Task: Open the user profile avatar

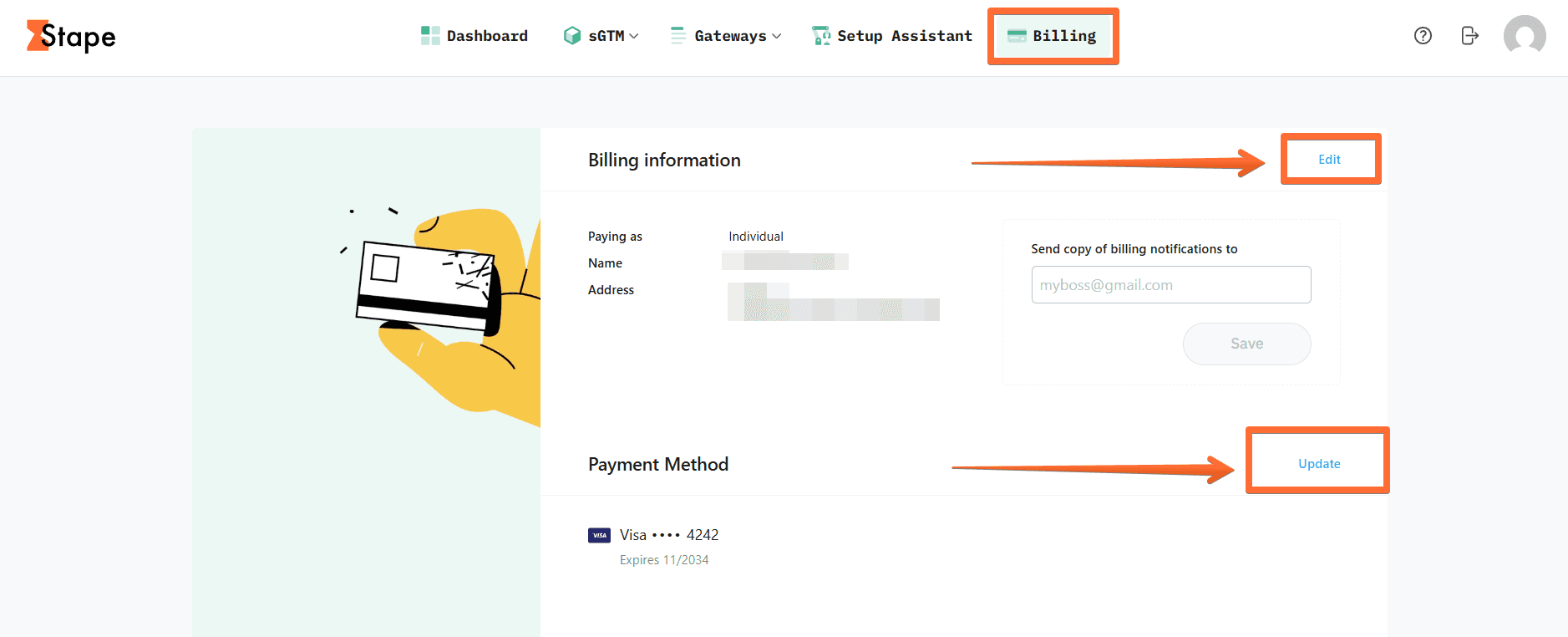Action: click(1524, 36)
